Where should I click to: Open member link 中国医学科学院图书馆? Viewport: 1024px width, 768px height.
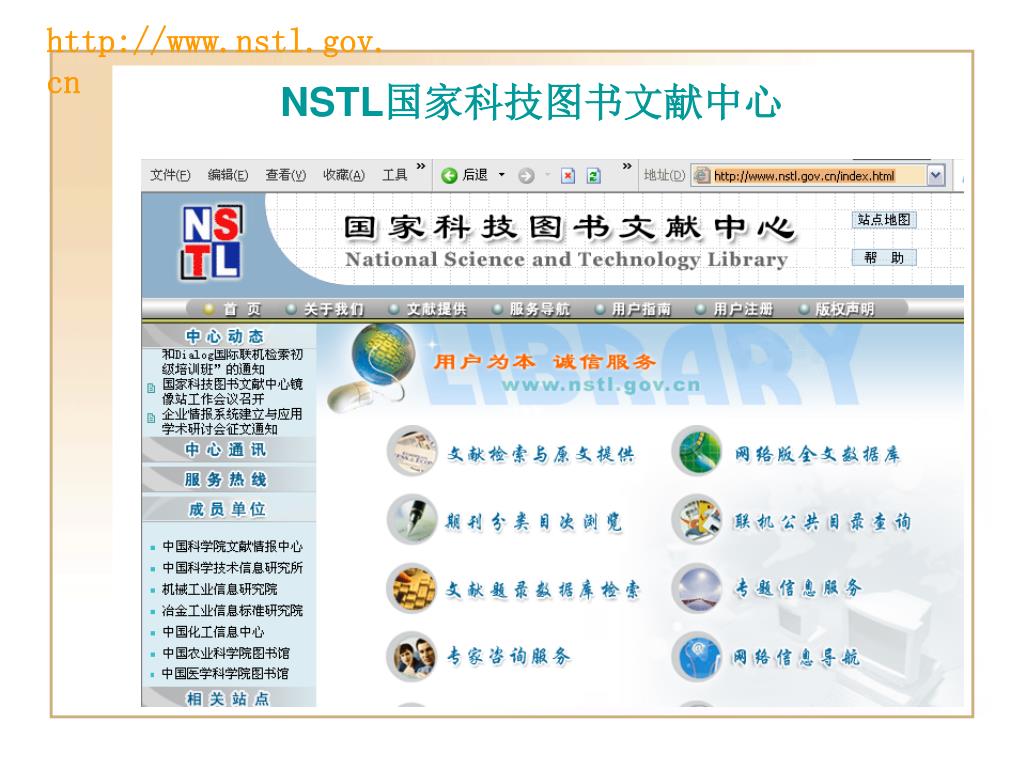225,673
